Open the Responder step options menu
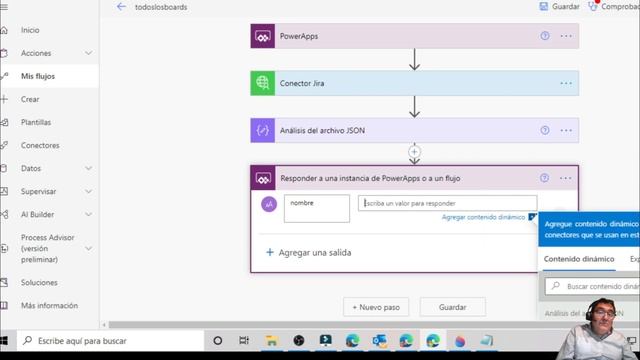This screenshot has height=360, width=640. (565, 178)
